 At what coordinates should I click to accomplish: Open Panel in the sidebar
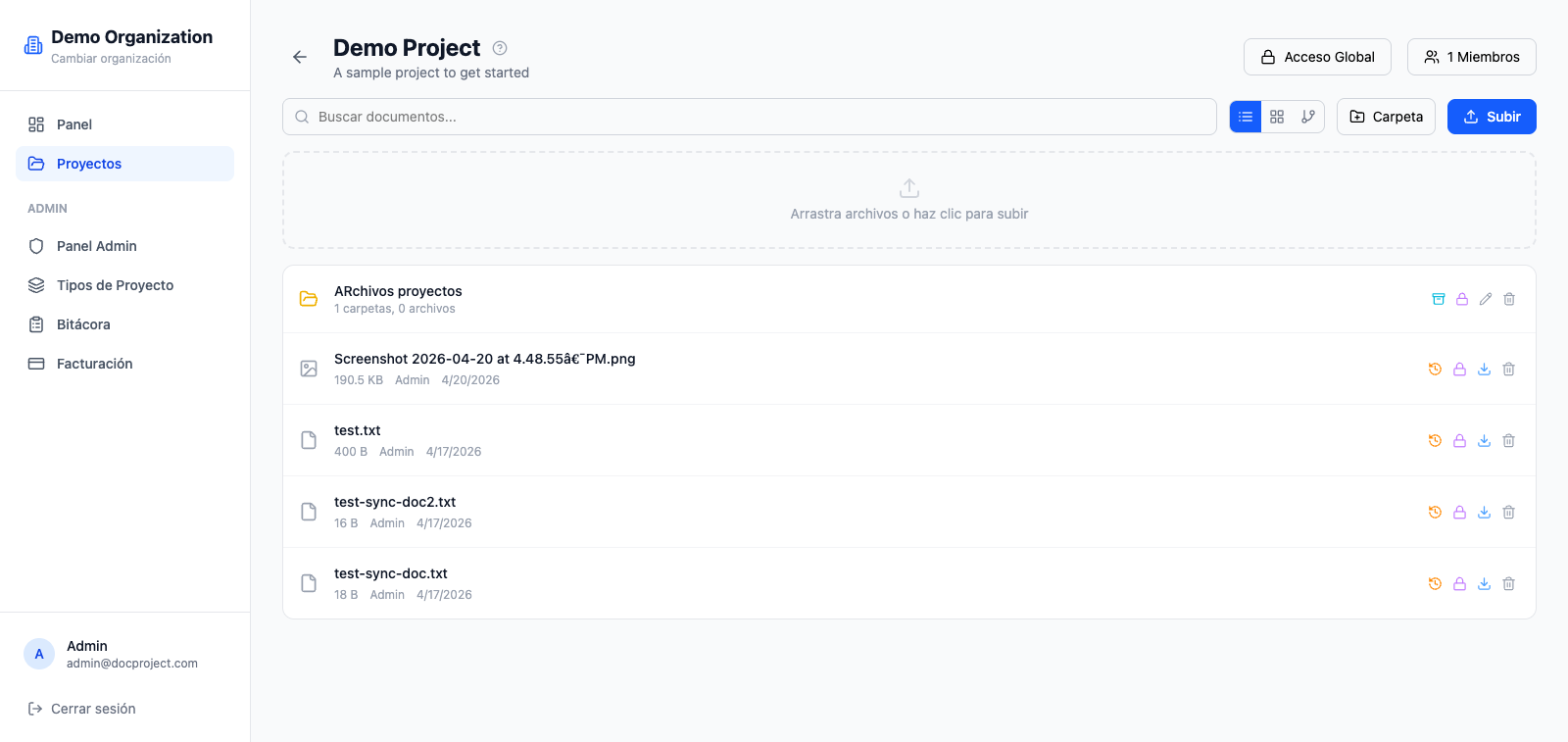[x=124, y=124]
